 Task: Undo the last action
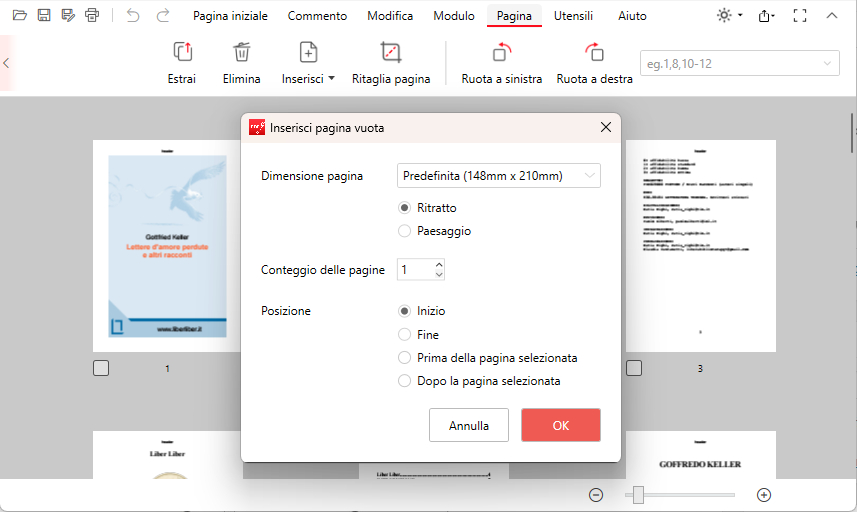click(x=133, y=15)
